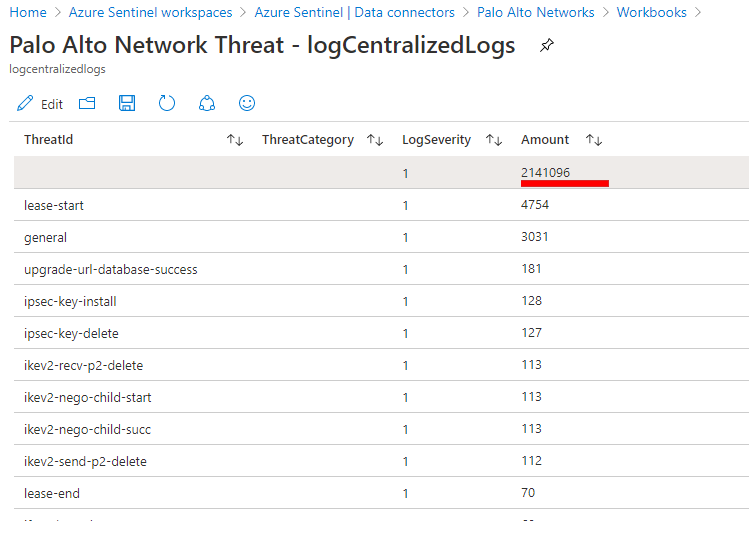Image resolution: width=749 pixels, height=559 pixels.
Task: Select the upgrade-url-database-success row
Action: [x=381, y=269]
